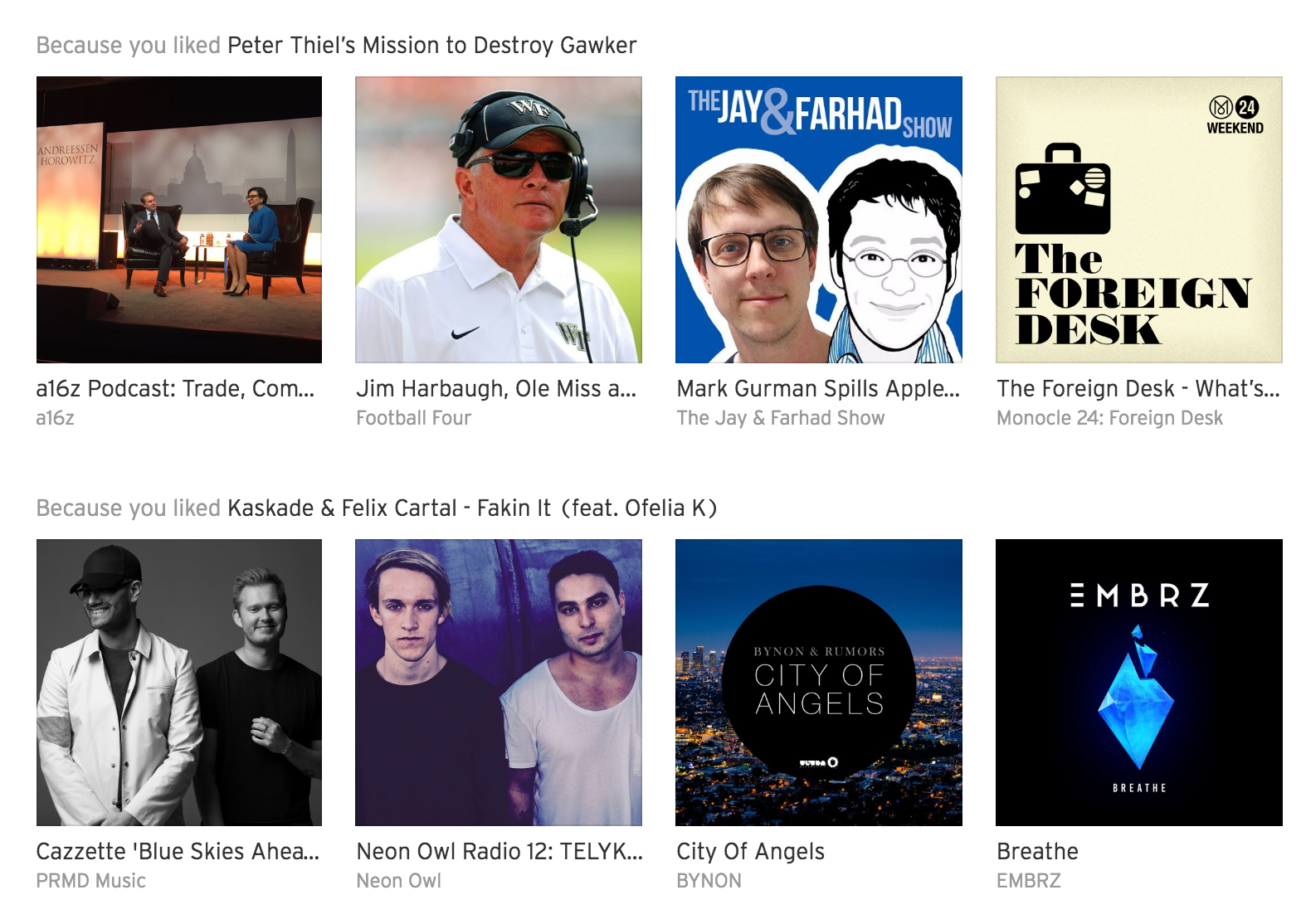Click the Jim Harbaugh coach photo thumbnail

click(499, 220)
